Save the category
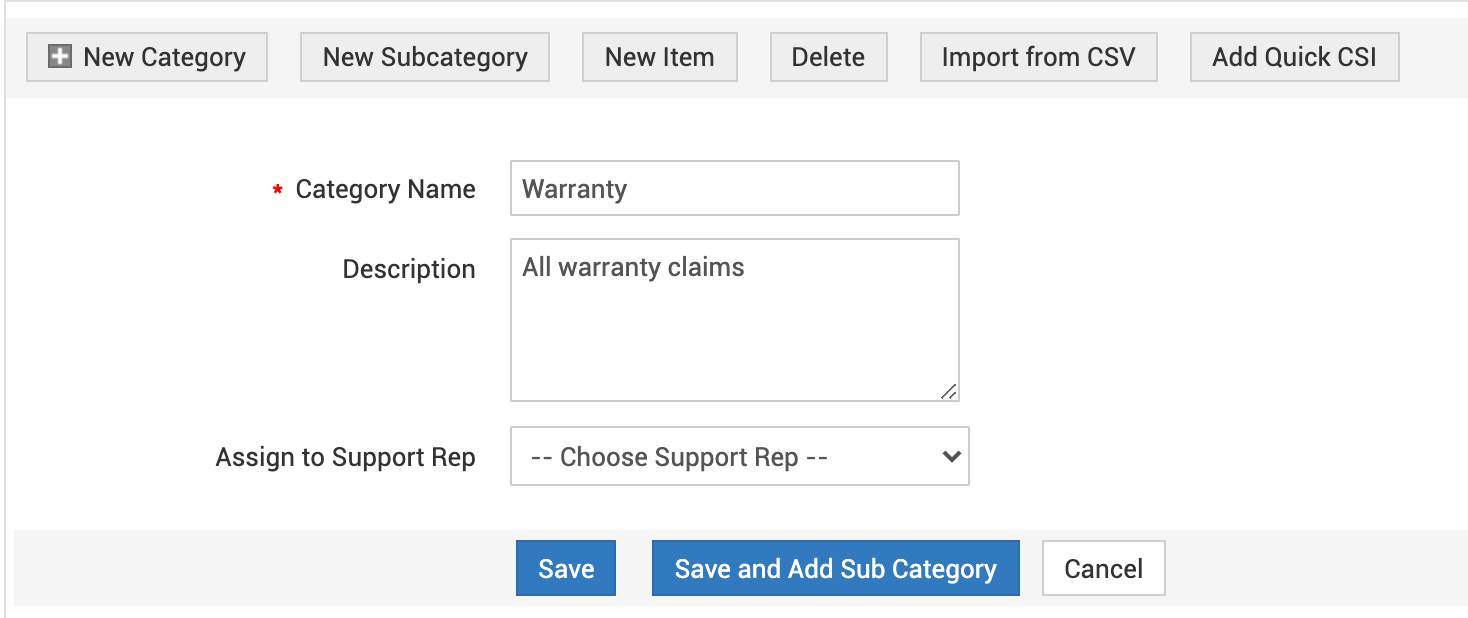 pyautogui.click(x=566, y=568)
